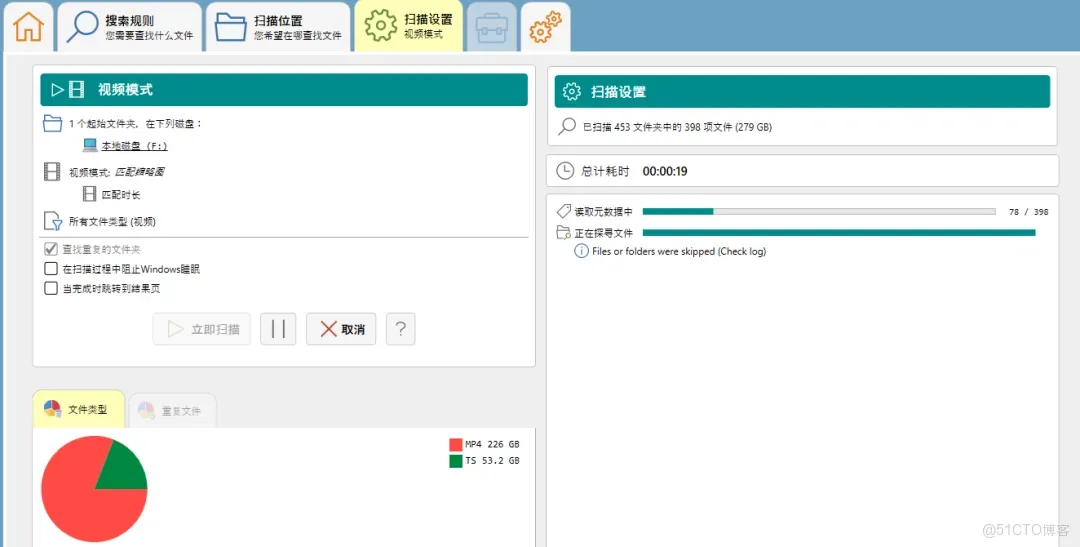Image resolution: width=1080 pixels, height=547 pixels.
Task: Click the computer icon beside 本地磁盘
Action: pos(90,145)
